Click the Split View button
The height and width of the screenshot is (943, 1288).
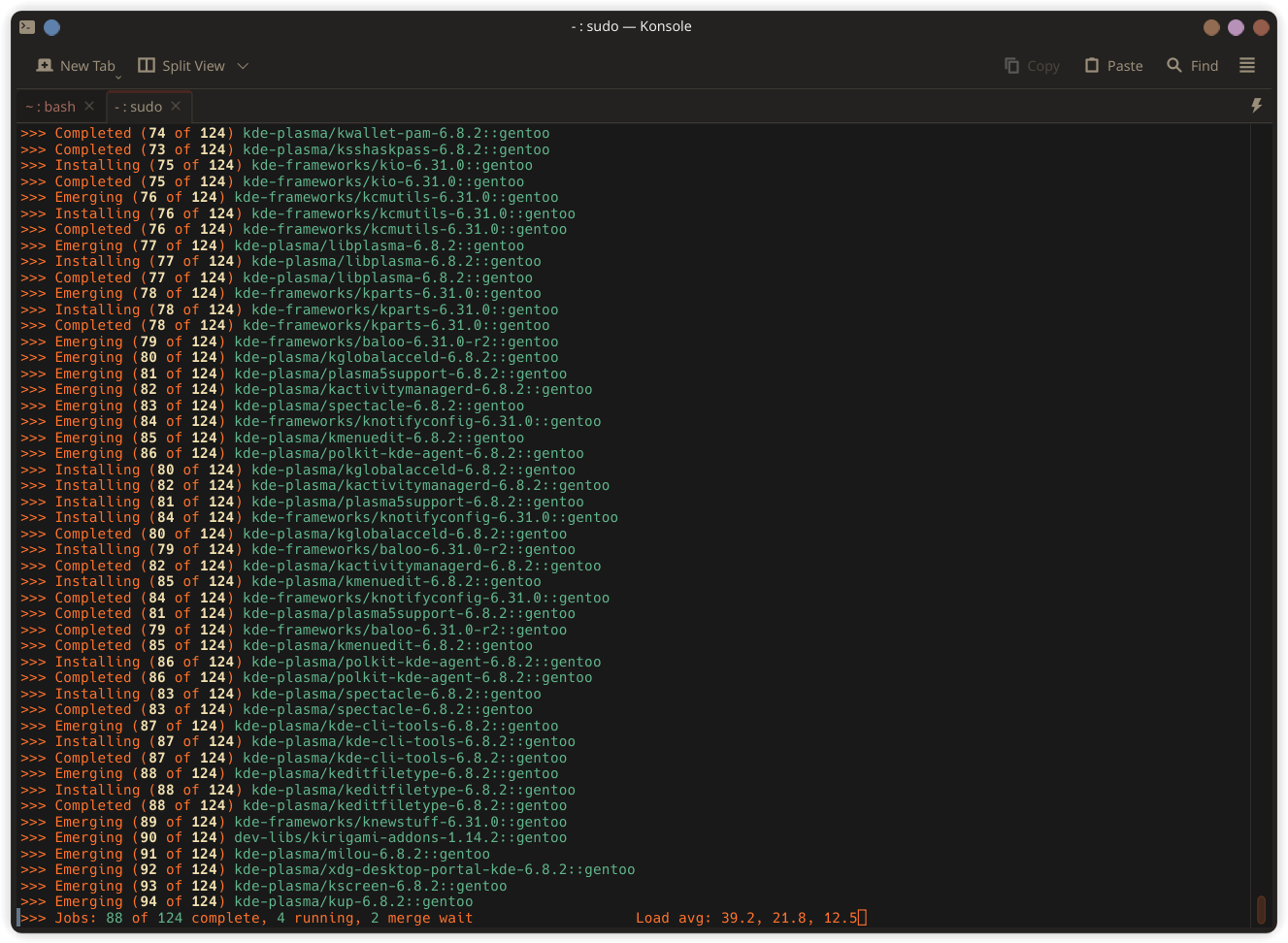[182, 65]
